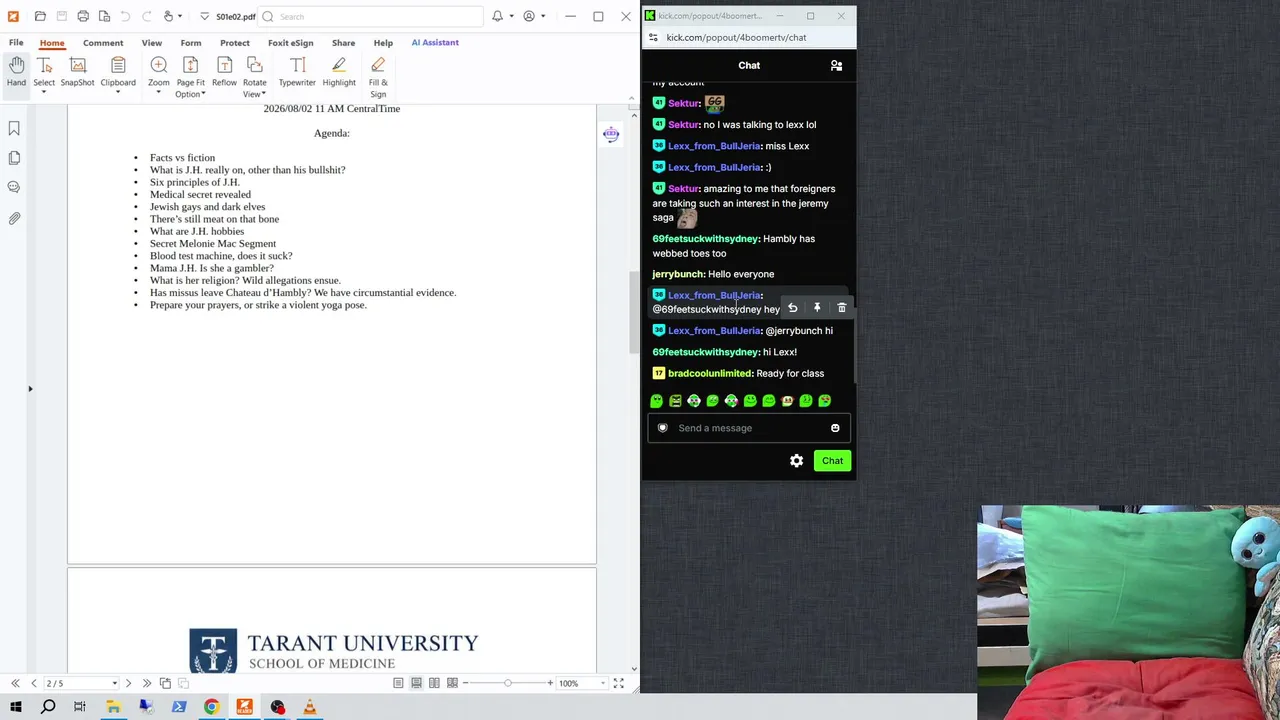The image size is (1280, 720).
Task: Select the Hand tool in Foxit ribbon
Action: pyautogui.click(x=16, y=72)
